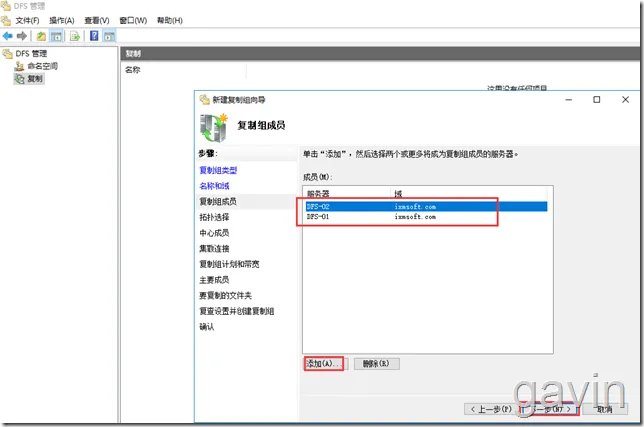Viewport: 644px width, 427px height.
Task: Click the export list toolbar icon
Action: (x=75, y=36)
